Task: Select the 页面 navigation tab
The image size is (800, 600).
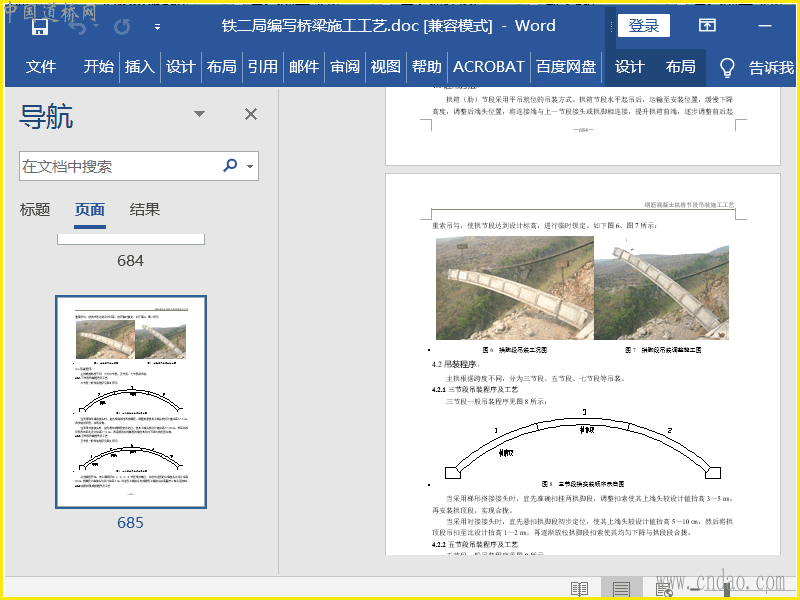Action: (90, 209)
